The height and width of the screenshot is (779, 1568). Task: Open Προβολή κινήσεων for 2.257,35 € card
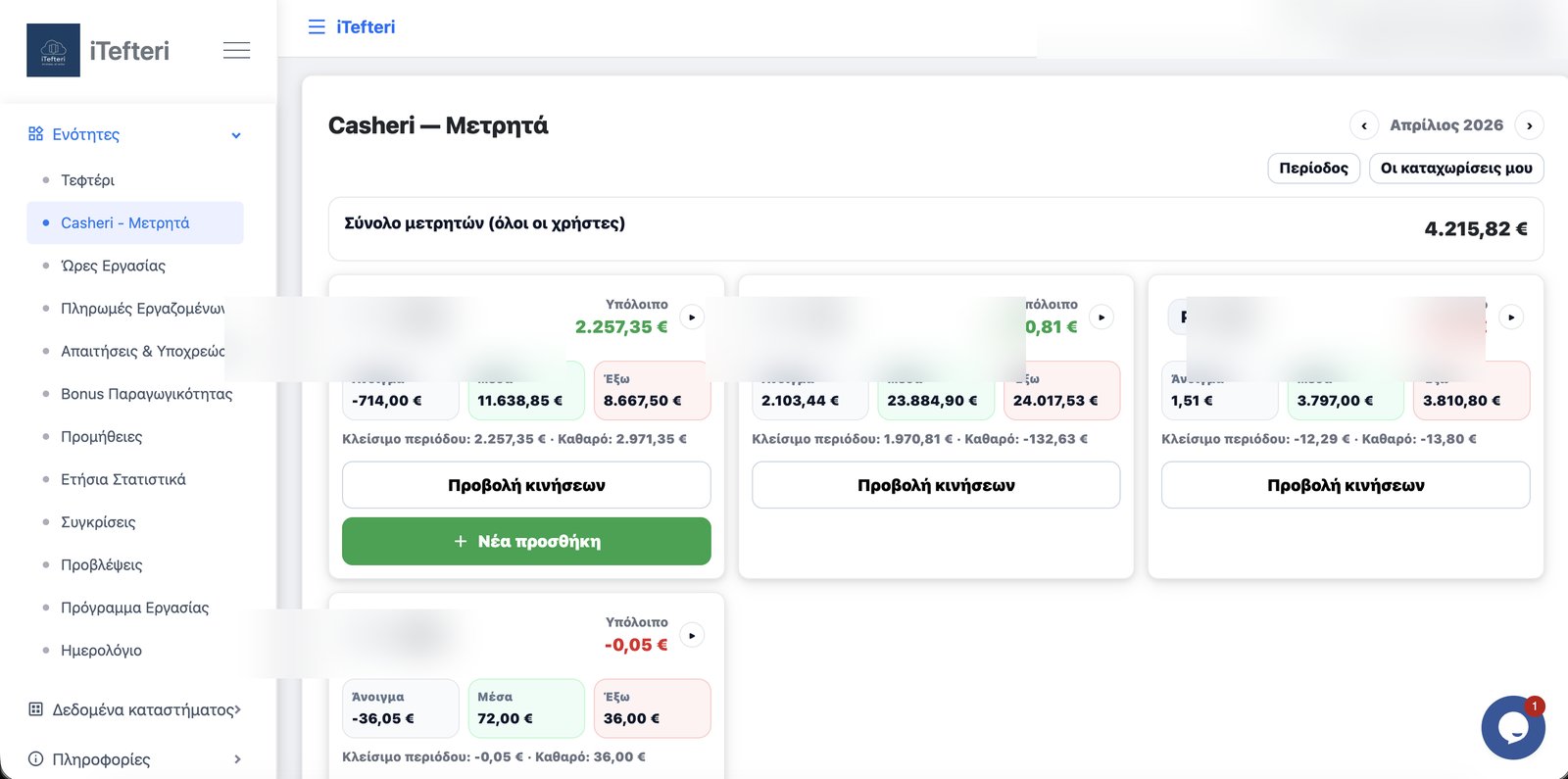point(526,485)
